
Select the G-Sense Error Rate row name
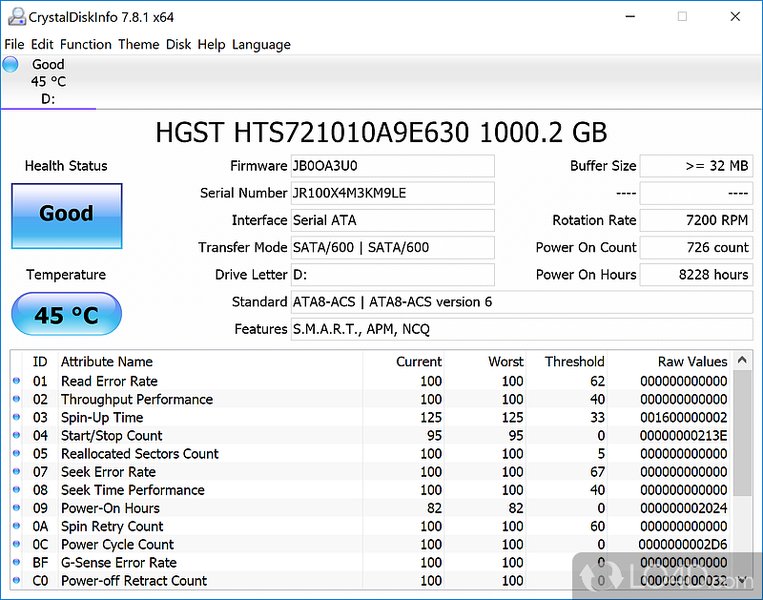click(119, 563)
